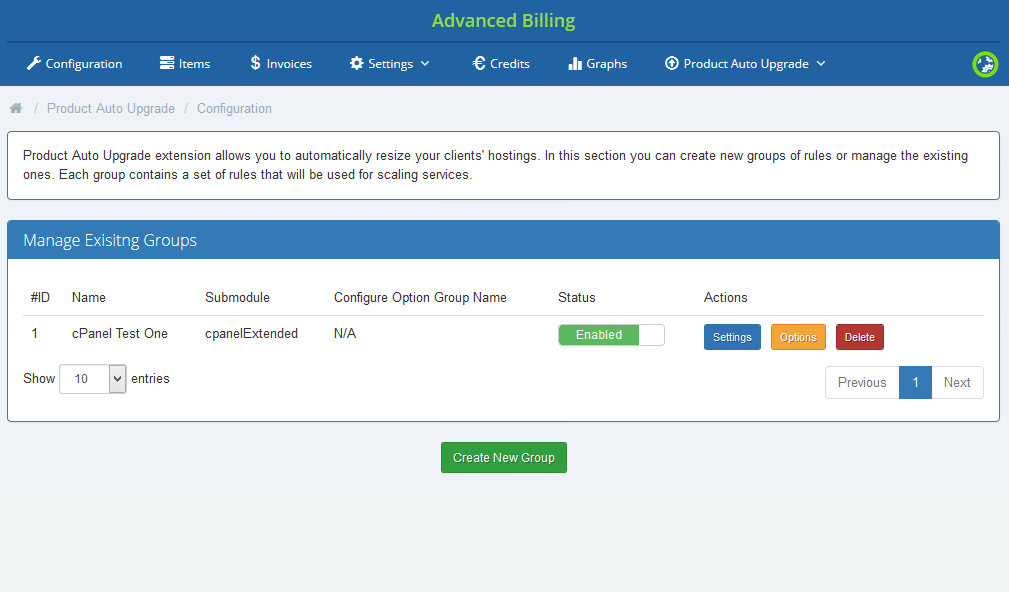The image size is (1009, 592).
Task: Click the Items list icon
Action: click(167, 64)
